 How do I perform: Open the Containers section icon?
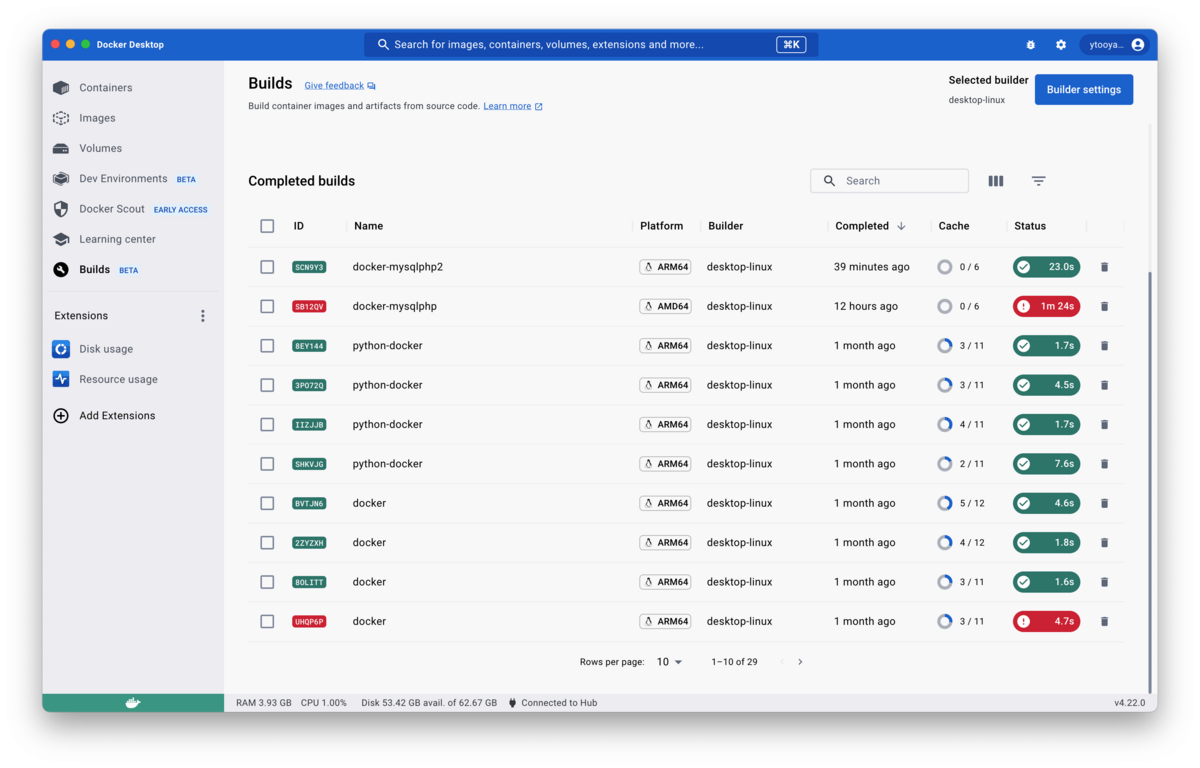[62, 87]
